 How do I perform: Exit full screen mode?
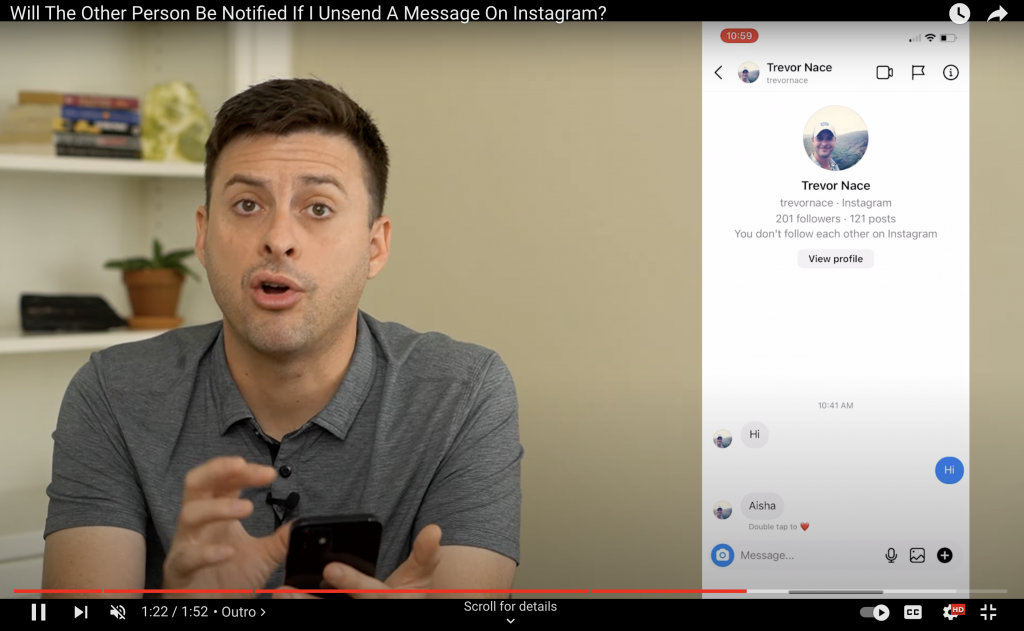[x=988, y=612]
